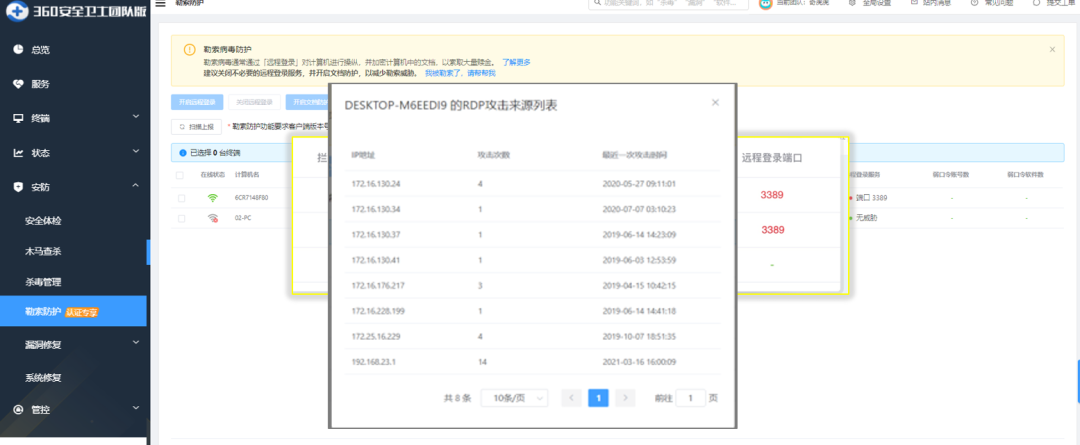Go to previous page in pagination
The image size is (1080, 445).
(571, 398)
